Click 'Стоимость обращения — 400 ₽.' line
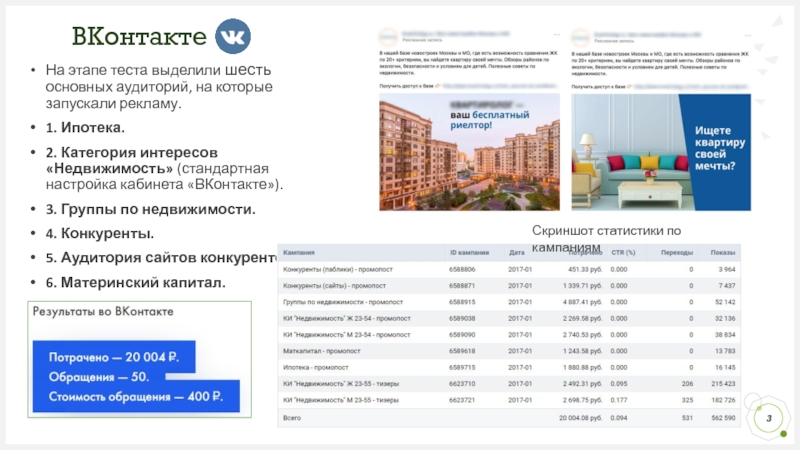 pos(136,396)
